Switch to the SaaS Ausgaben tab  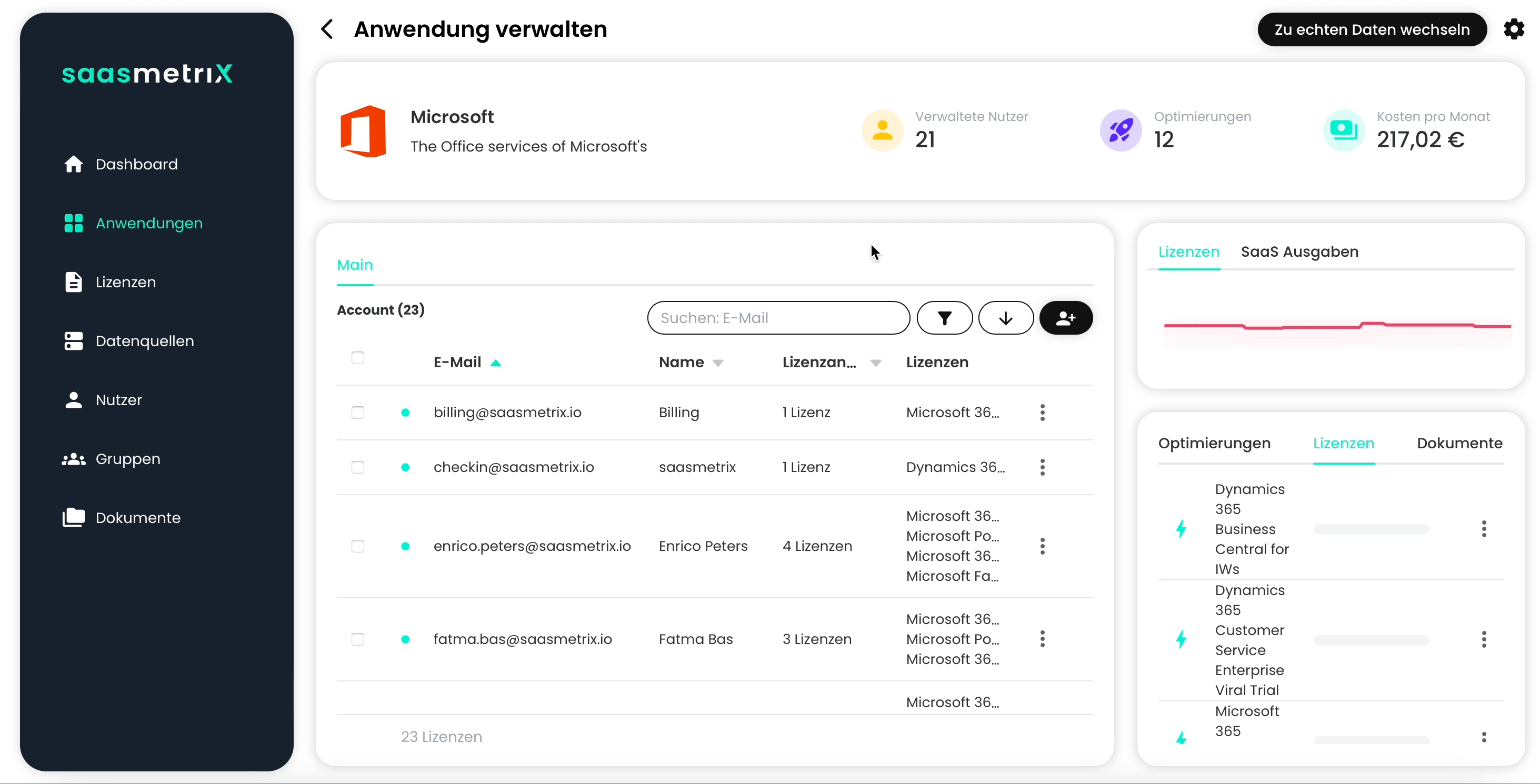point(1299,252)
